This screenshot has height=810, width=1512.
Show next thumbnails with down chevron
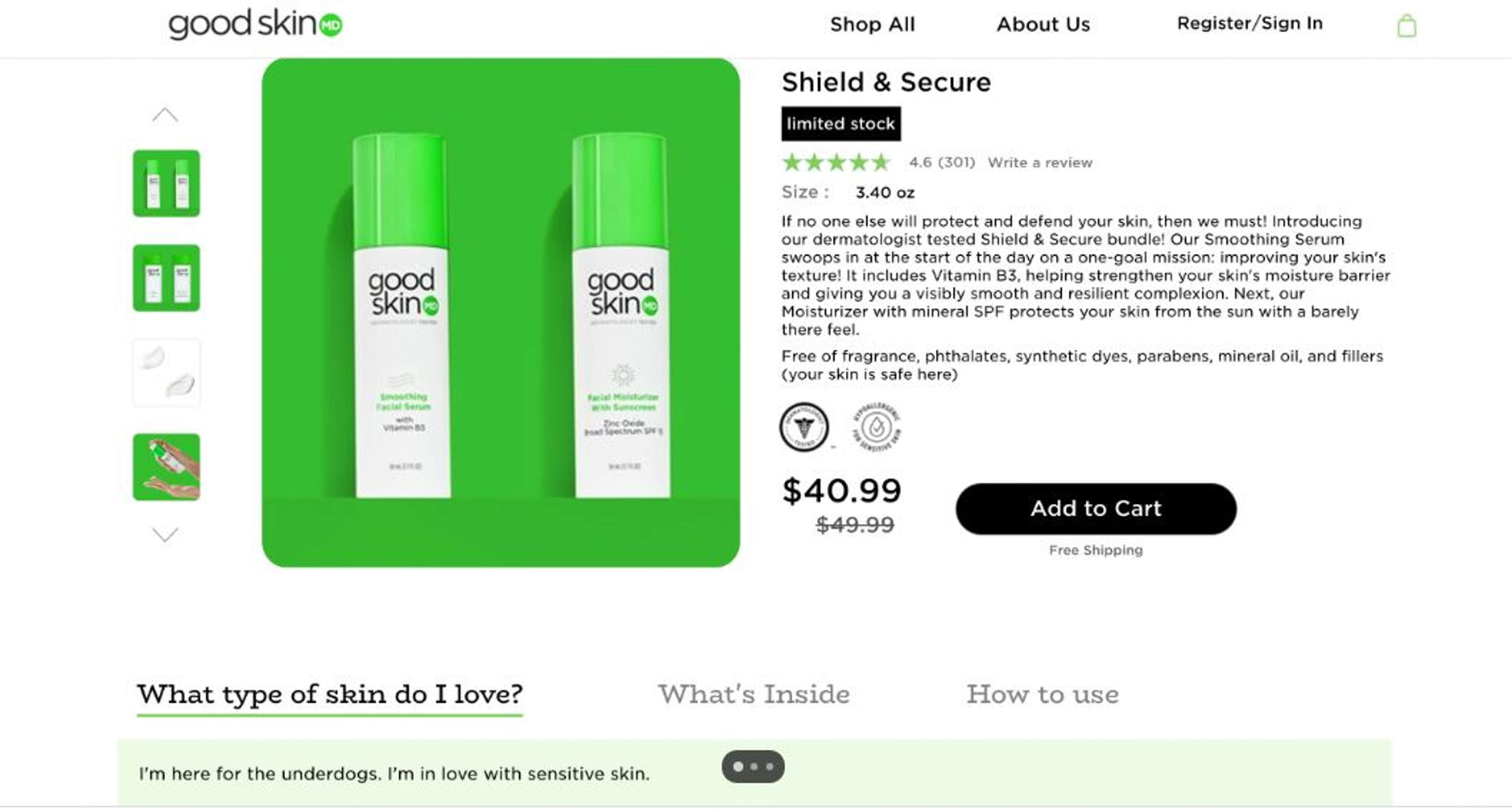pos(165,534)
